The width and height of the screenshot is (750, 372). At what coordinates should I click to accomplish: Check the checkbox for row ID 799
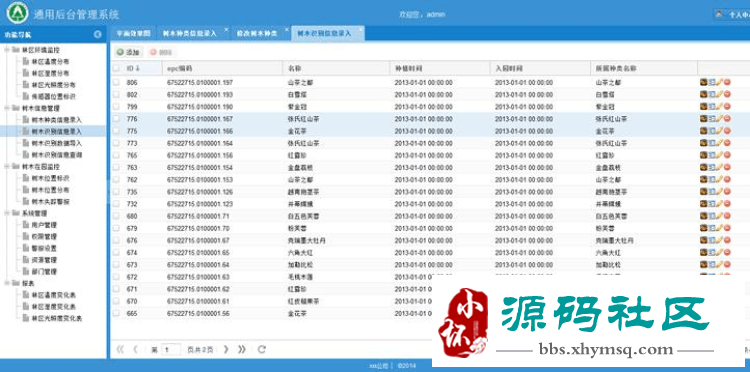tap(116, 106)
